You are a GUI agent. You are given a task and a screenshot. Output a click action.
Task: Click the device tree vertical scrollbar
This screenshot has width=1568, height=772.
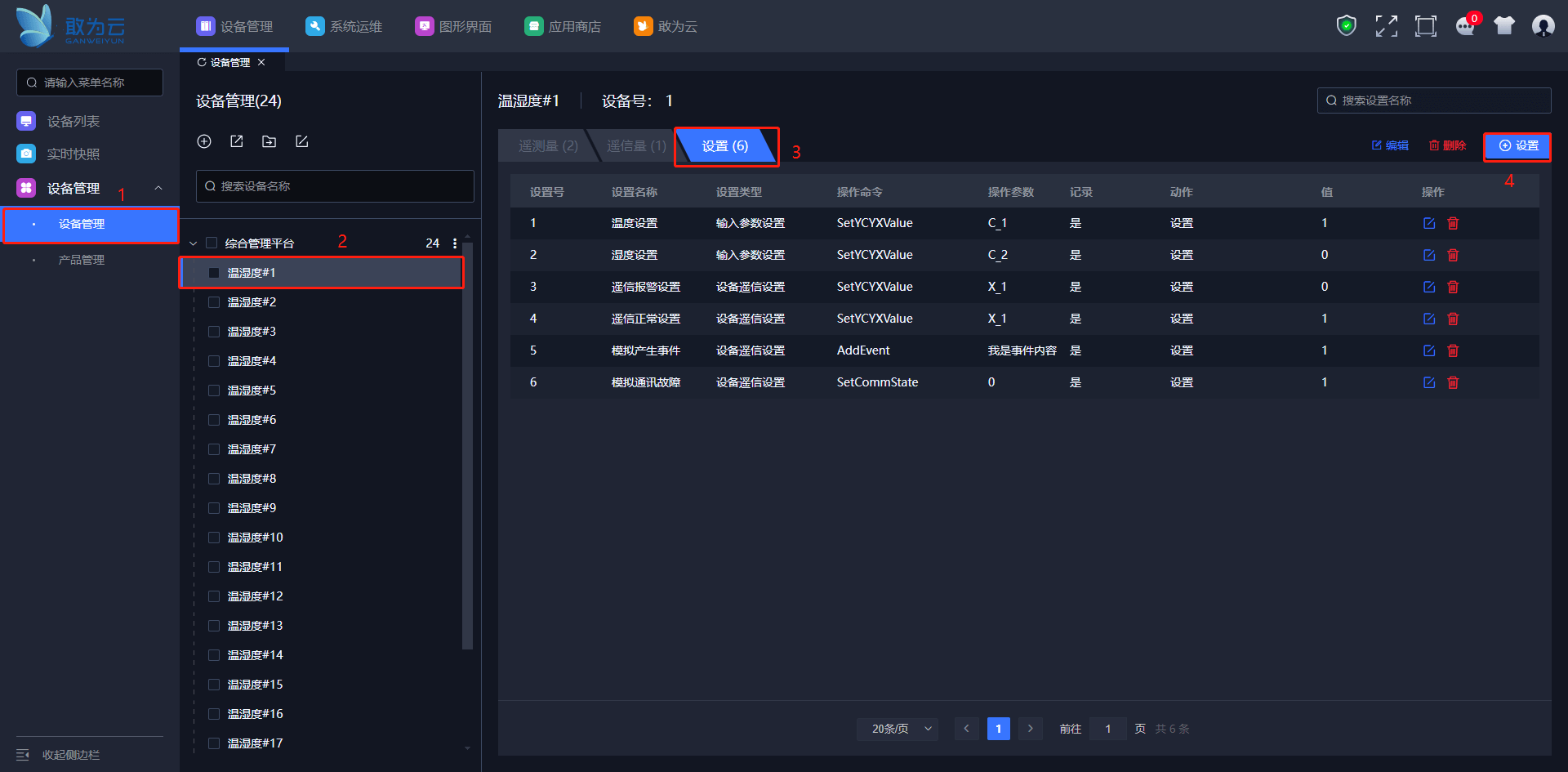(x=467, y=445)
